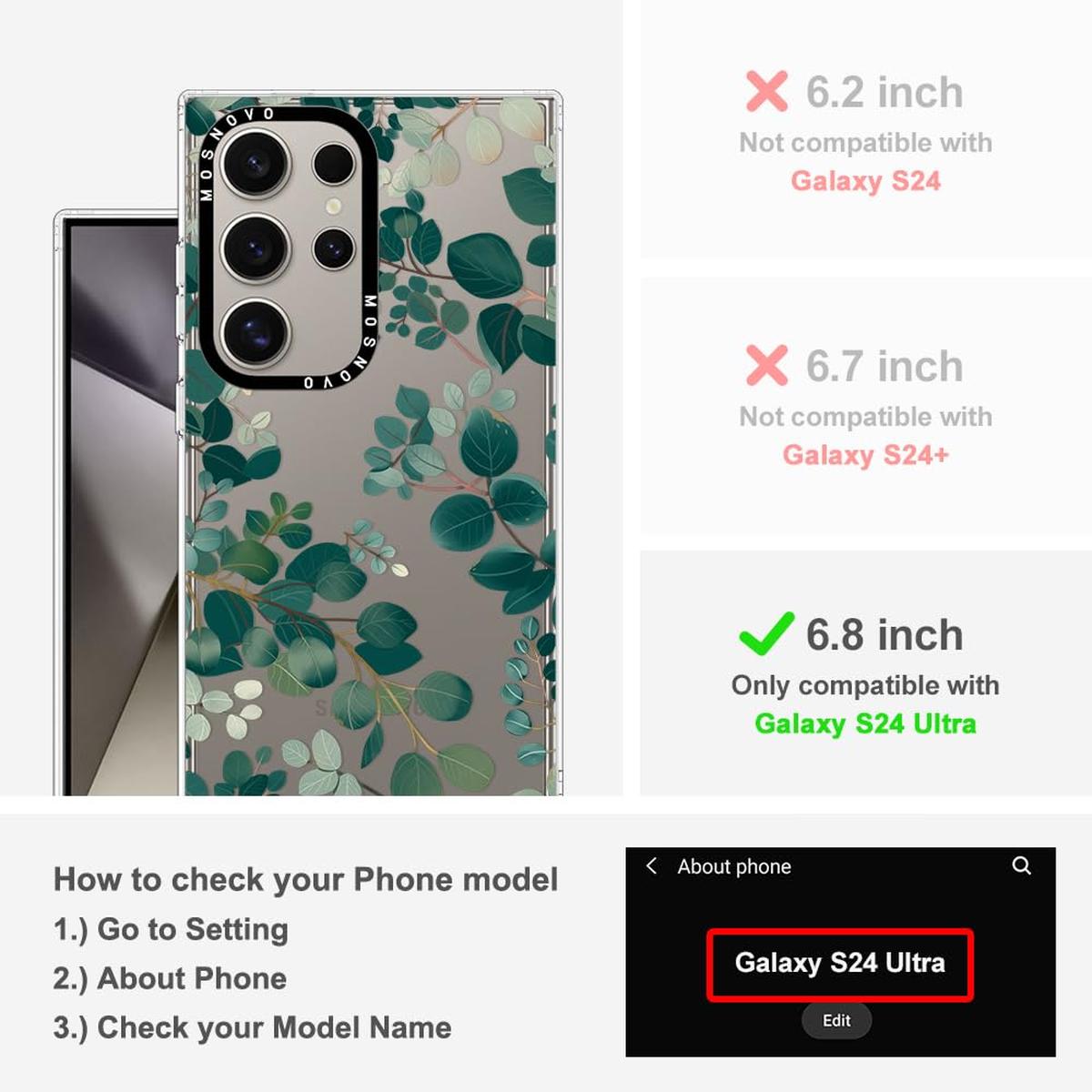1092x1092 pixels.
Task: Click the green Galaxy S24 Ultra text
Action: click(x=865, y=724)
